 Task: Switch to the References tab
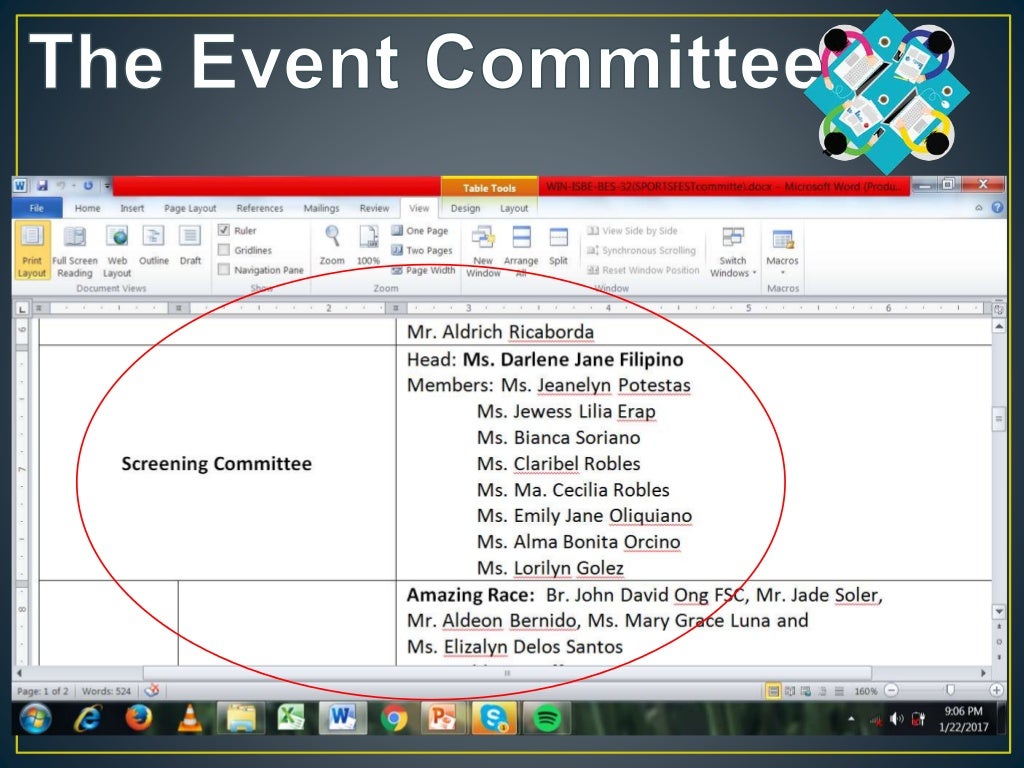(x=260, y=208)
